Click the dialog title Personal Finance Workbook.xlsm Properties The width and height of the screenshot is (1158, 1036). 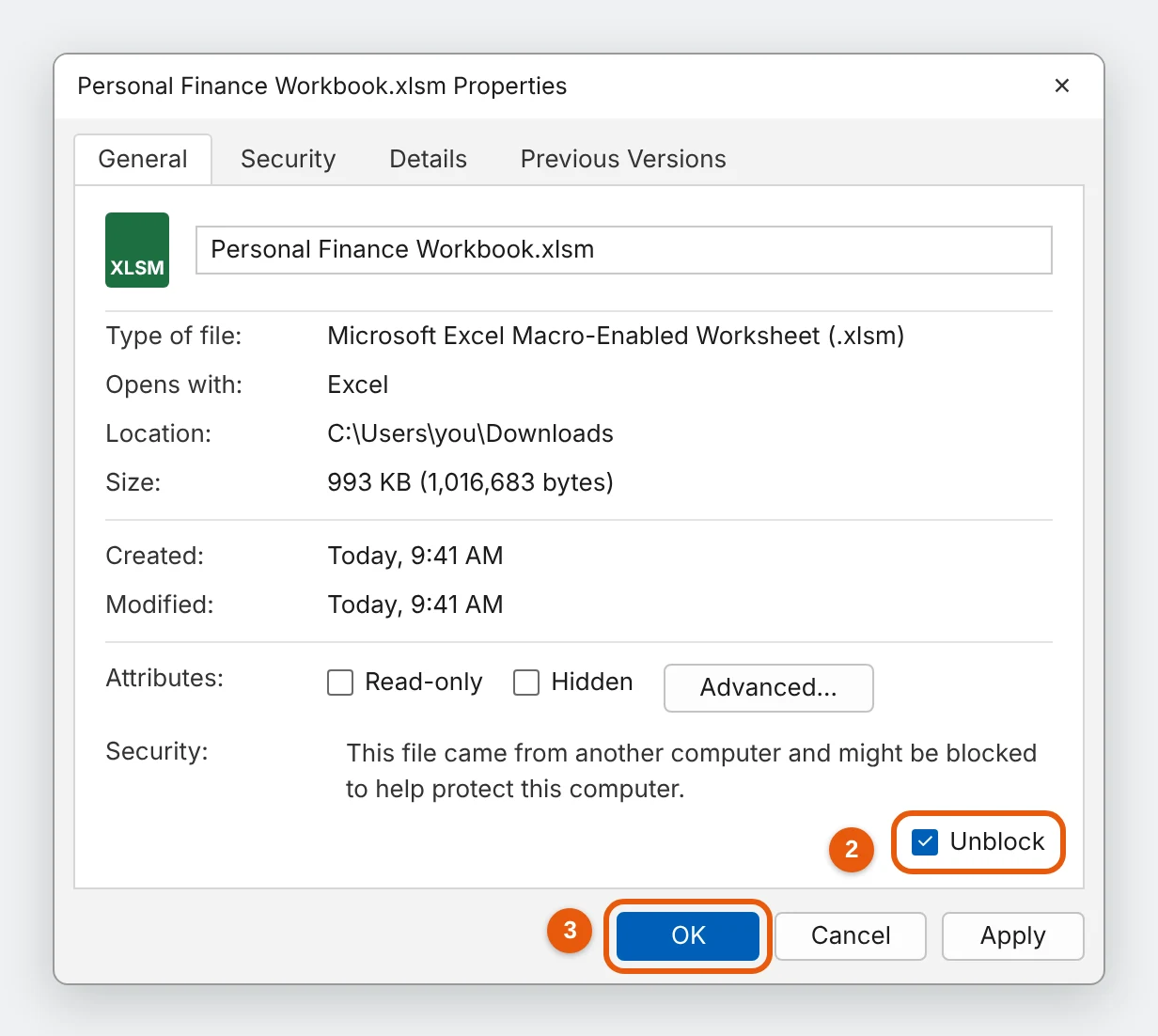coord(321,86)
